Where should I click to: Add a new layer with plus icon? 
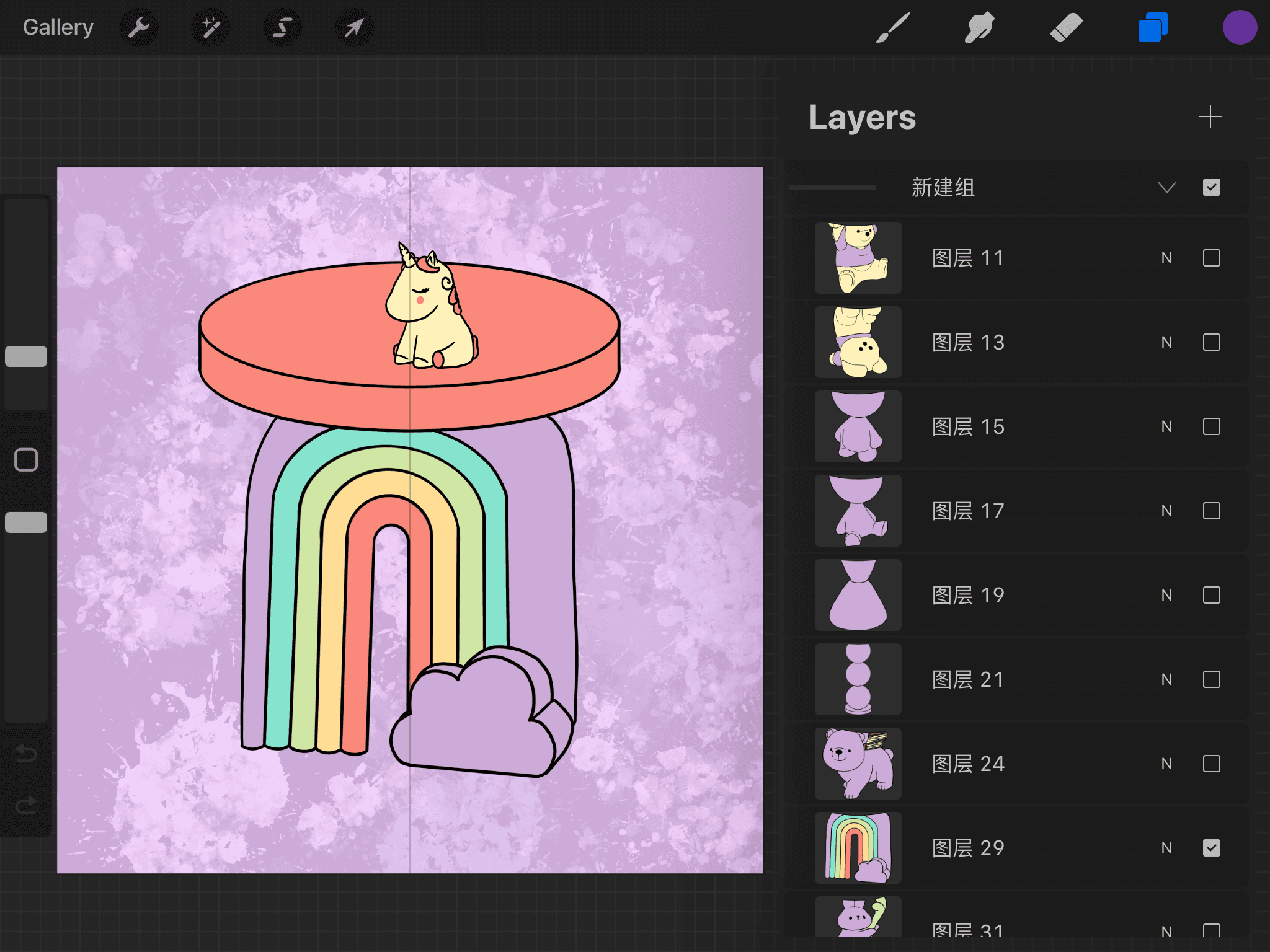(x=1210, y=117)
